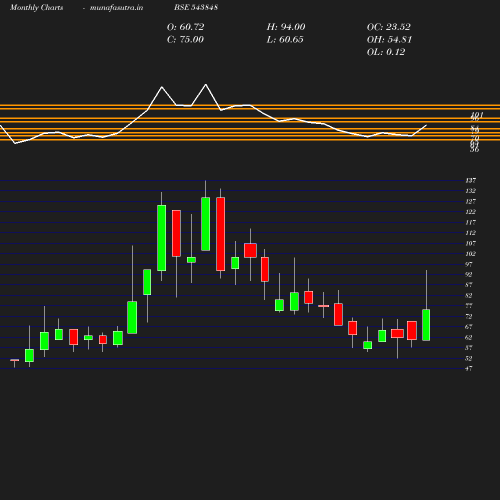Screen dimensions: 500x500
Task: Click price axis label 52
Action: click(x=469, y=358)
